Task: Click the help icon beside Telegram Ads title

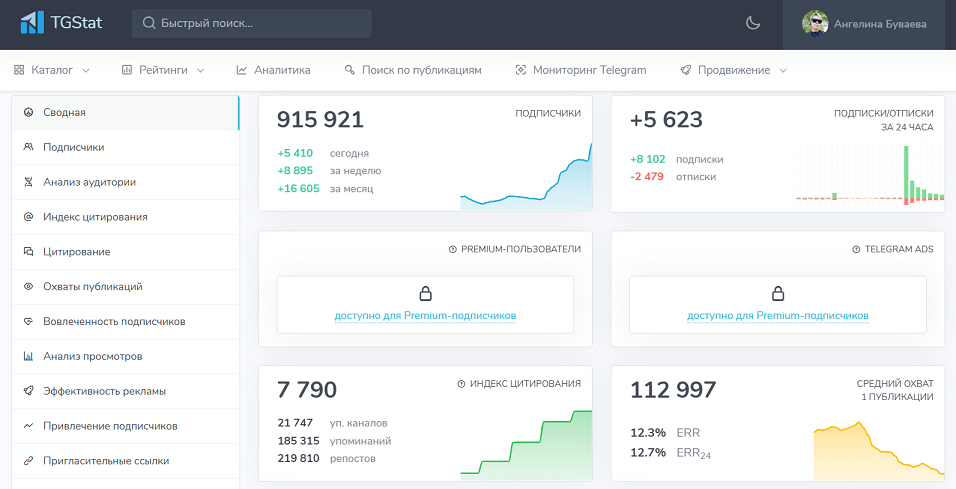Action: [856, 249]
